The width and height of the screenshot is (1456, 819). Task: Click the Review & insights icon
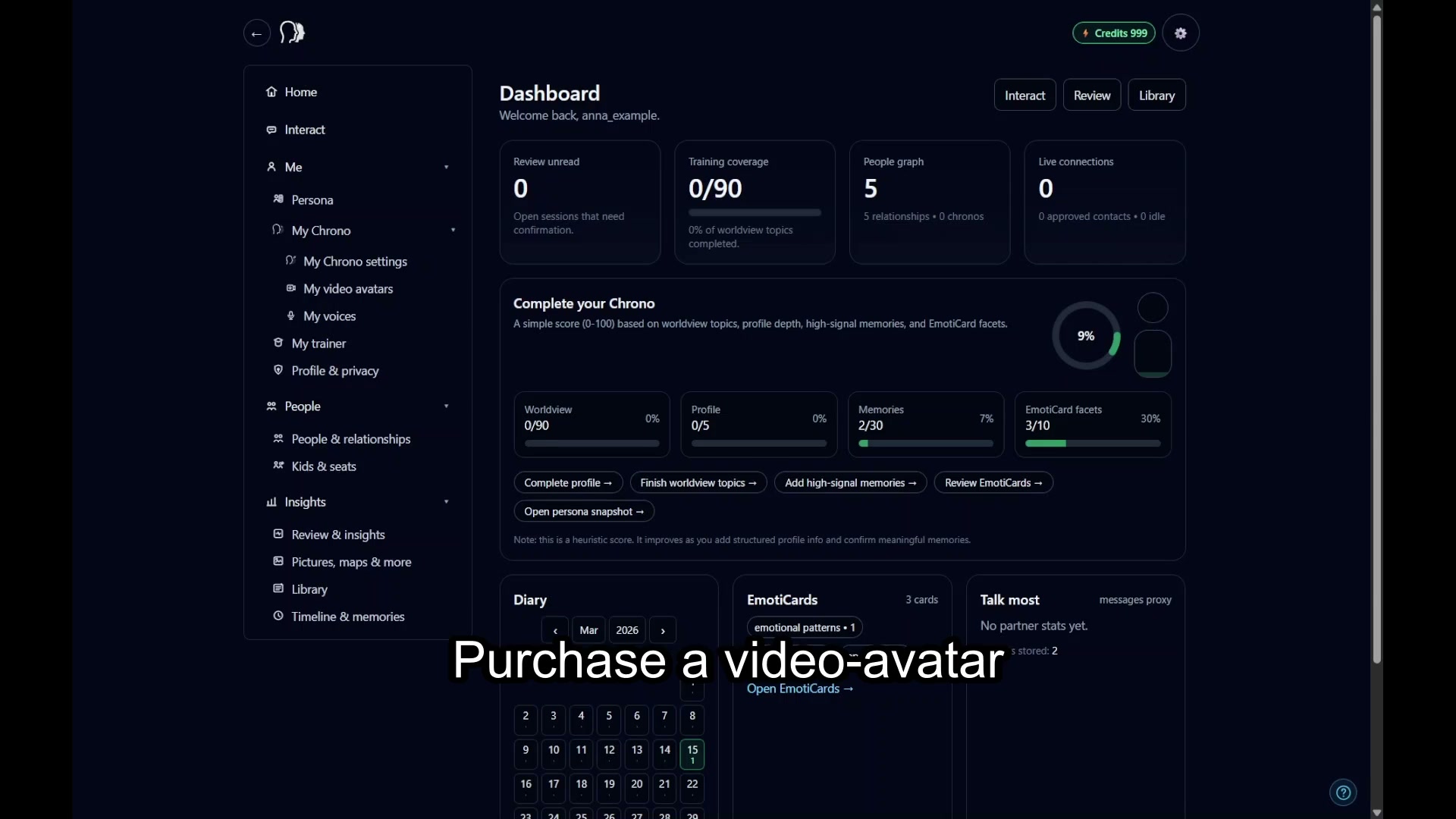[278, 534]
